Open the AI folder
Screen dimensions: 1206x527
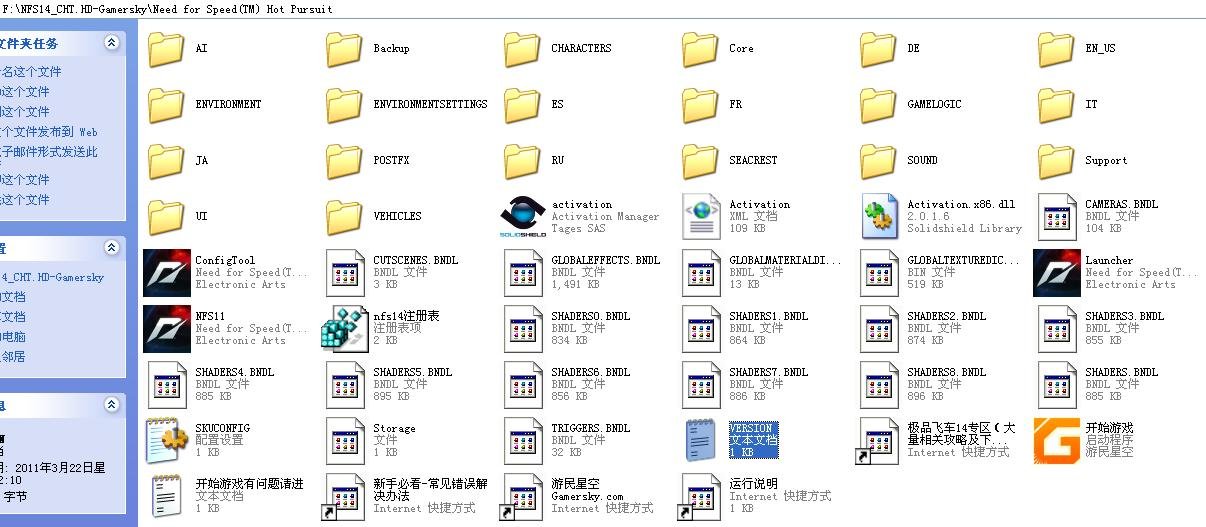tap(166, 49)
